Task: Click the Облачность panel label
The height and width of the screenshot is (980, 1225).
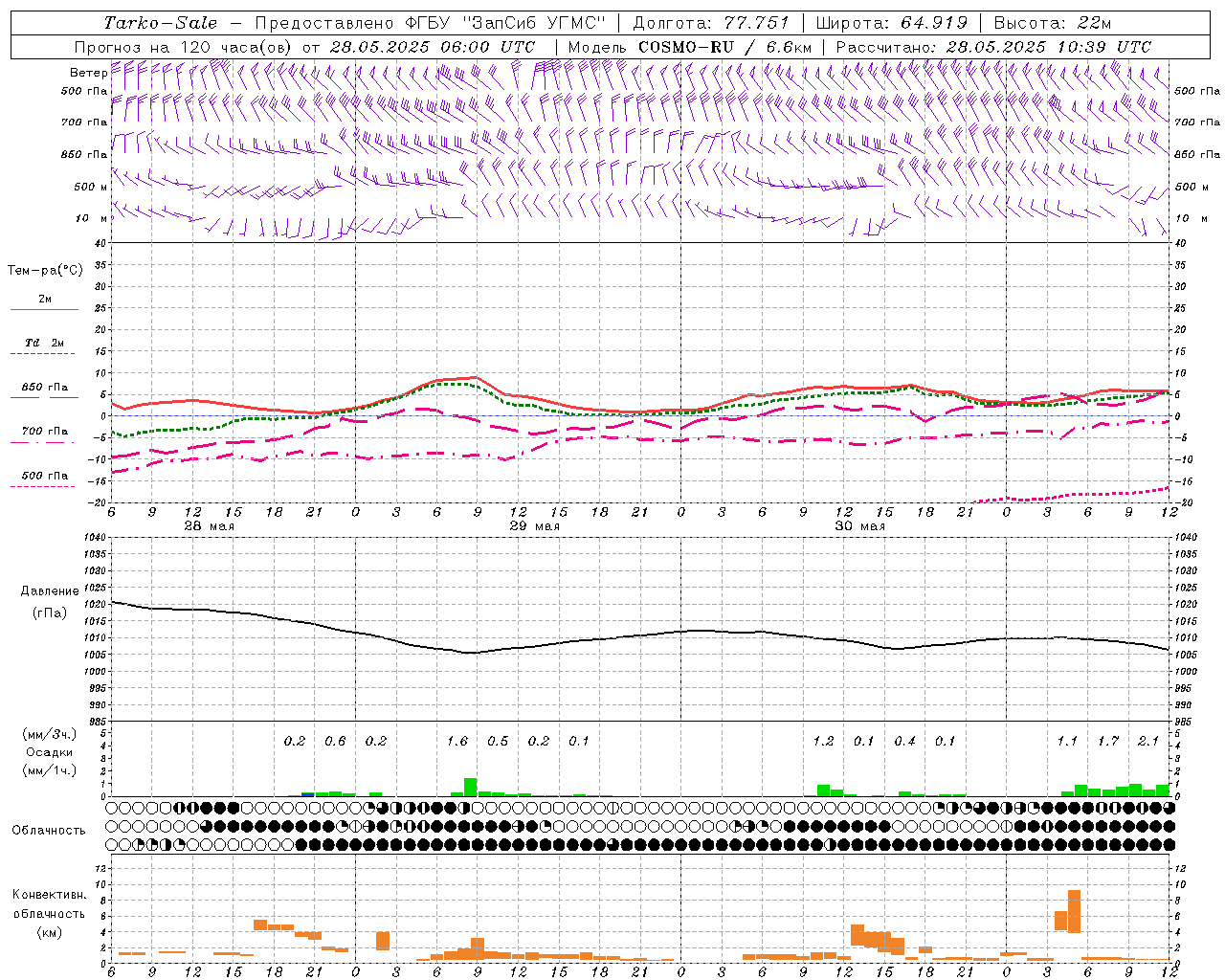Action: [x=49, y=831]
